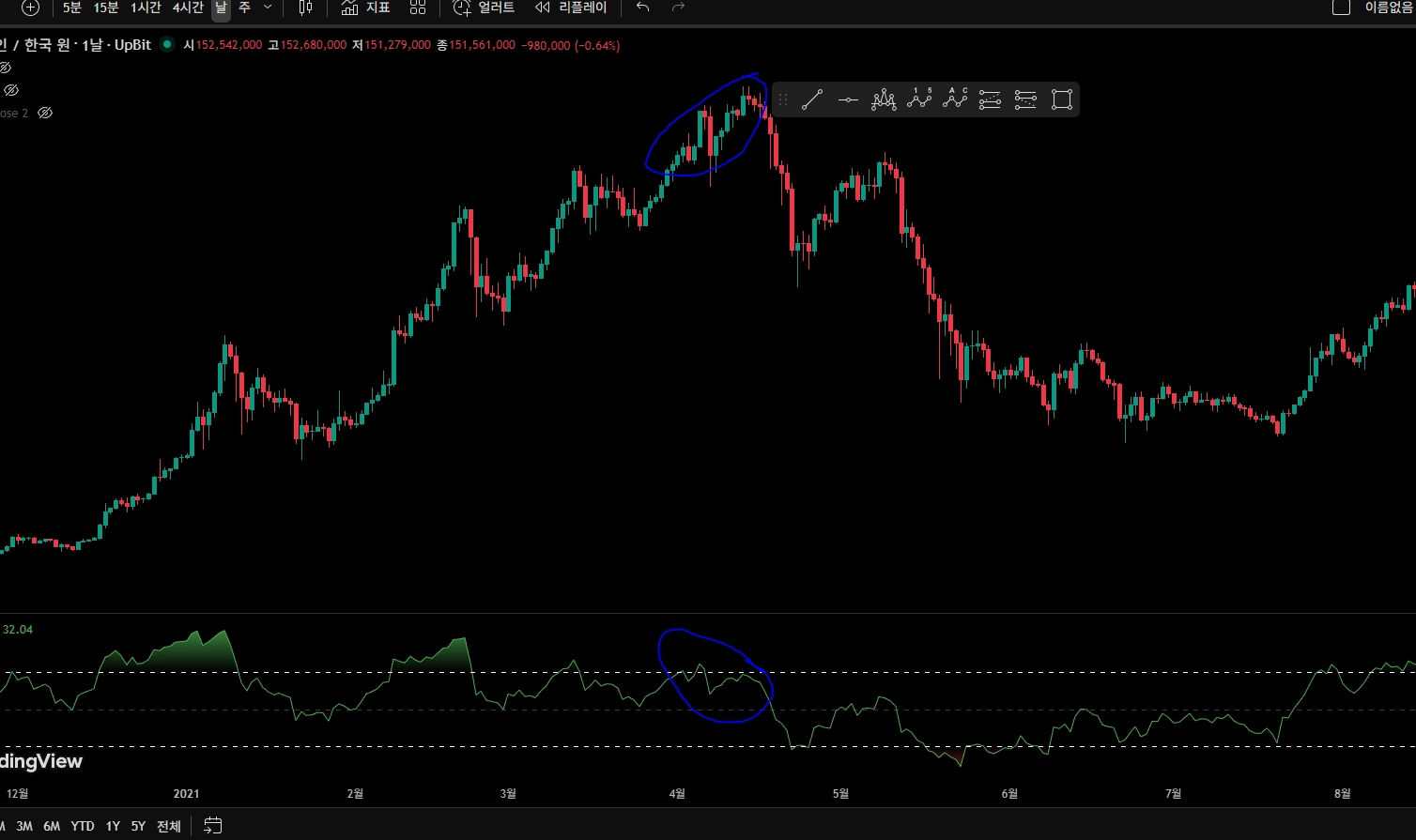1416x840 pixels.
Task: Click the 2021 label on time axis
Action: 187,793
